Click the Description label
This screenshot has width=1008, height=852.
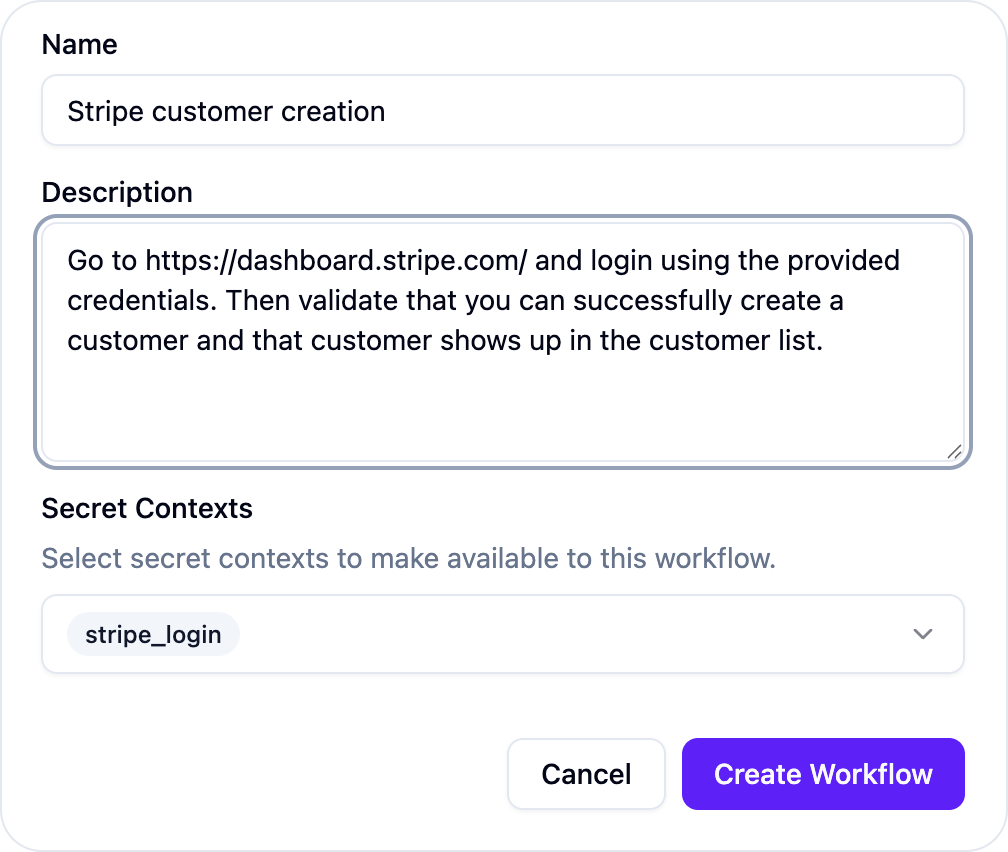pyautogui.click(x=116, y=192)
